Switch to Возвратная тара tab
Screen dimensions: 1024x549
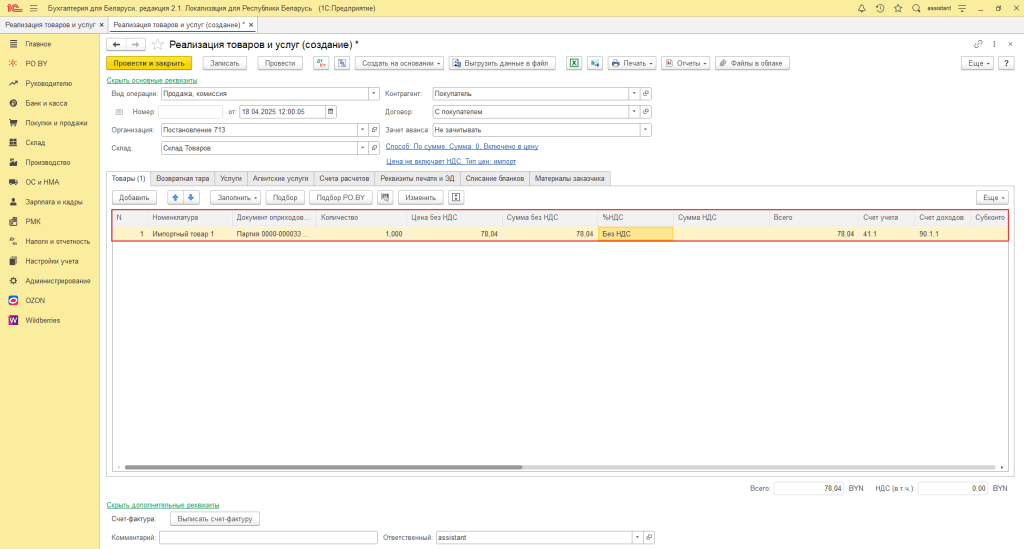(183, 178)
